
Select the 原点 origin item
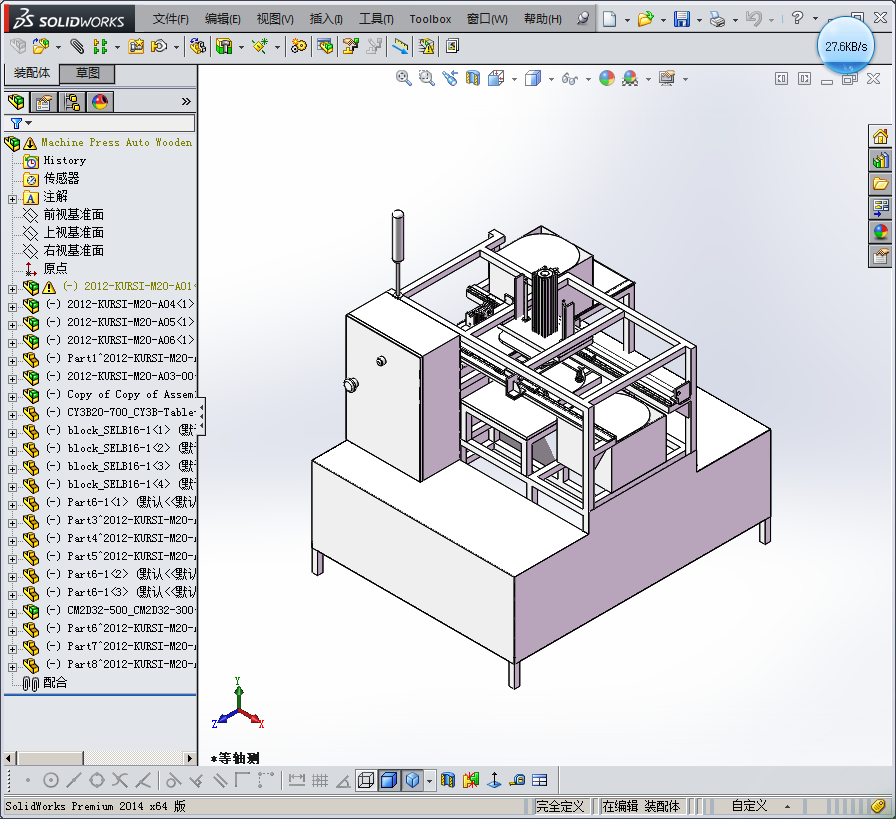pyautogui.click(x=55, y=268)
